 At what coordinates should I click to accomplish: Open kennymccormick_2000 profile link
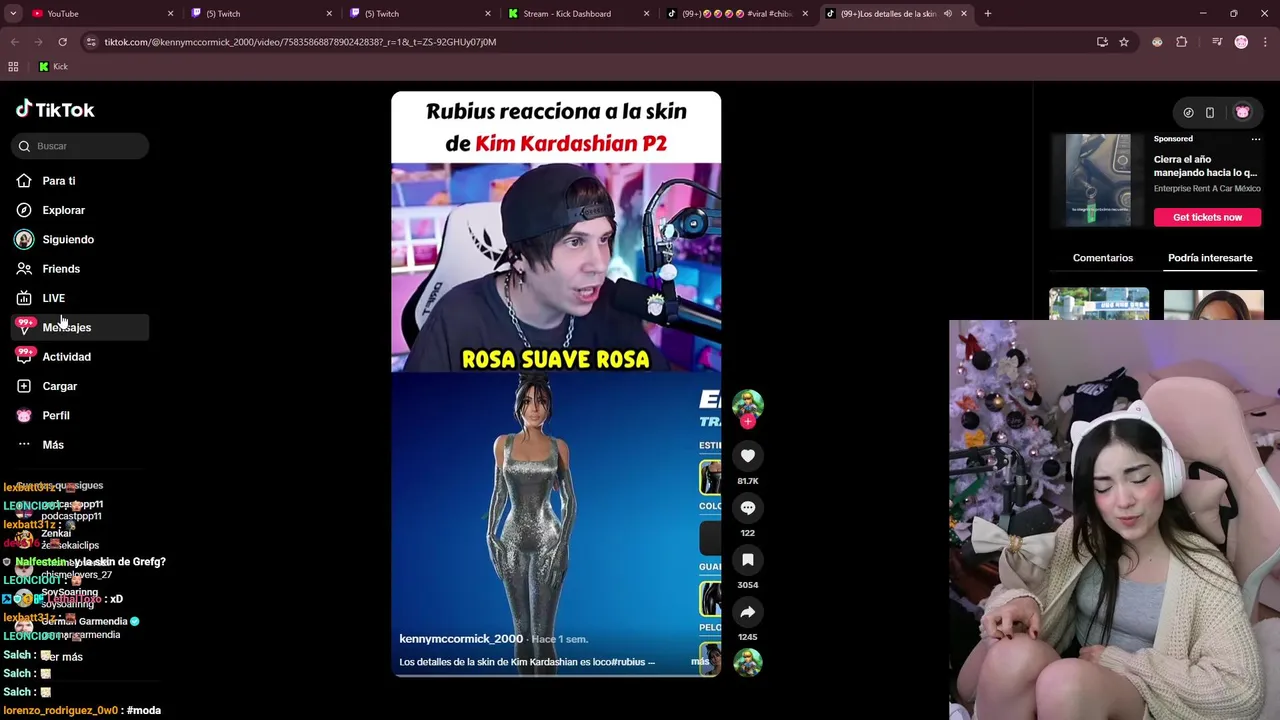coord(461,639)
